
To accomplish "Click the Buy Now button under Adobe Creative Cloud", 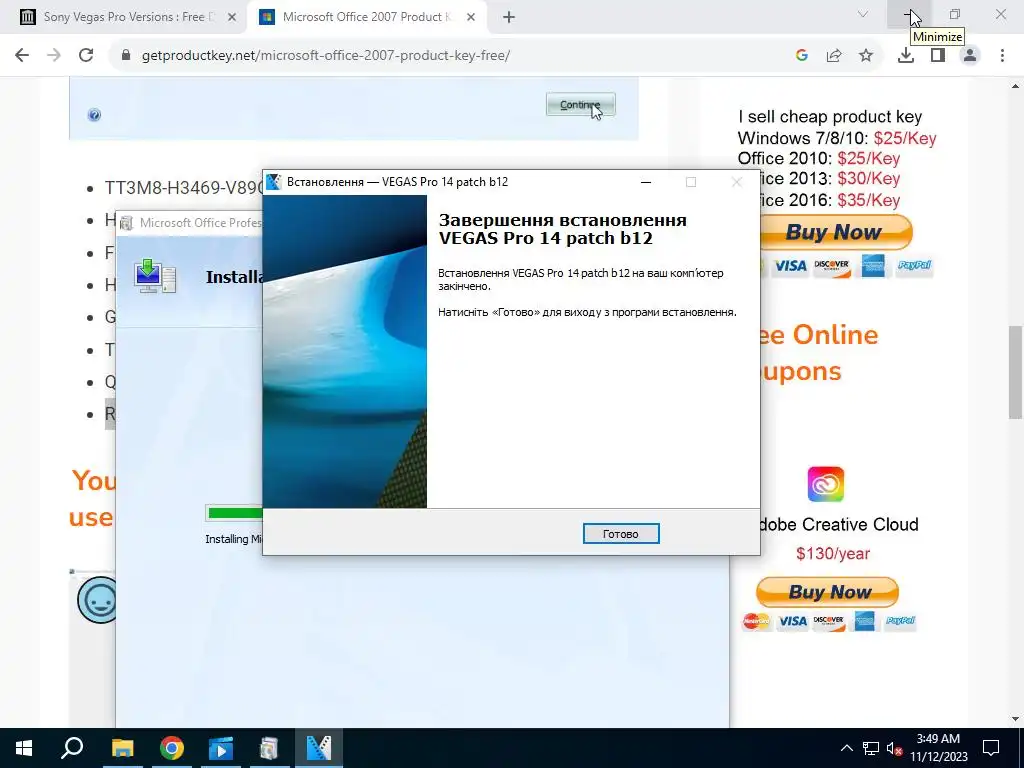I will [x=827, y=592].
